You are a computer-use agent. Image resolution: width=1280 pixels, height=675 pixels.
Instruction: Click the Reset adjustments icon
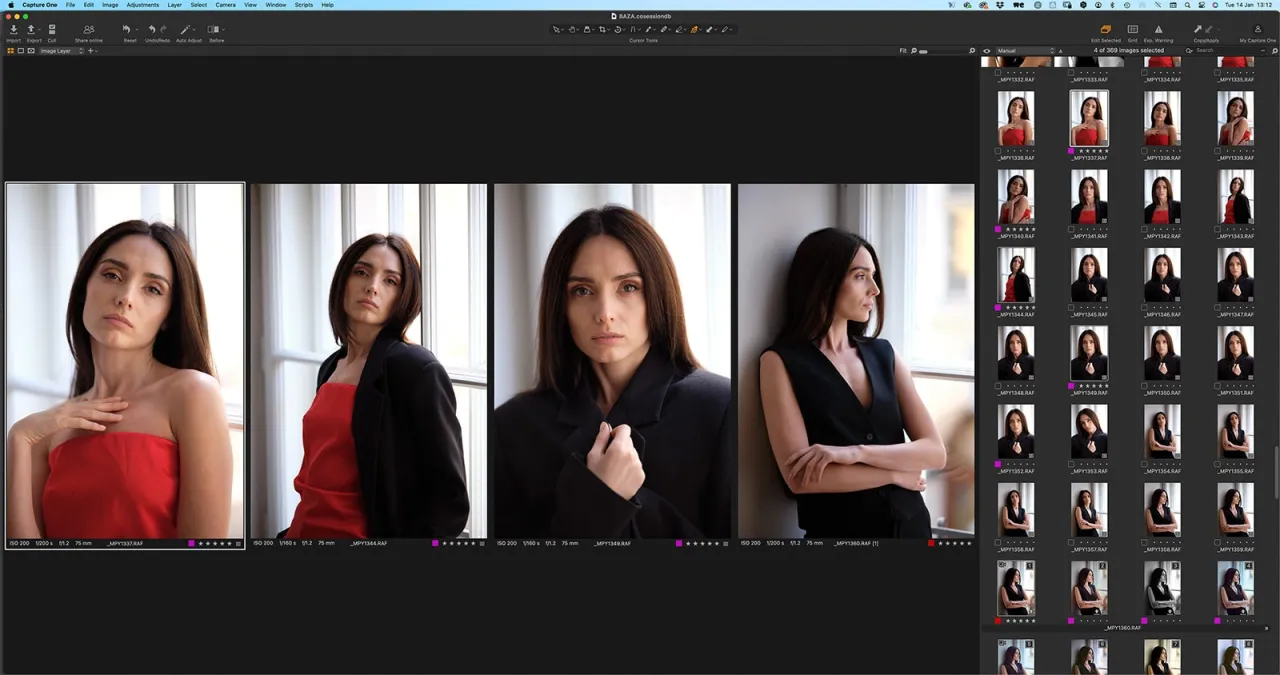click(127, 28)
